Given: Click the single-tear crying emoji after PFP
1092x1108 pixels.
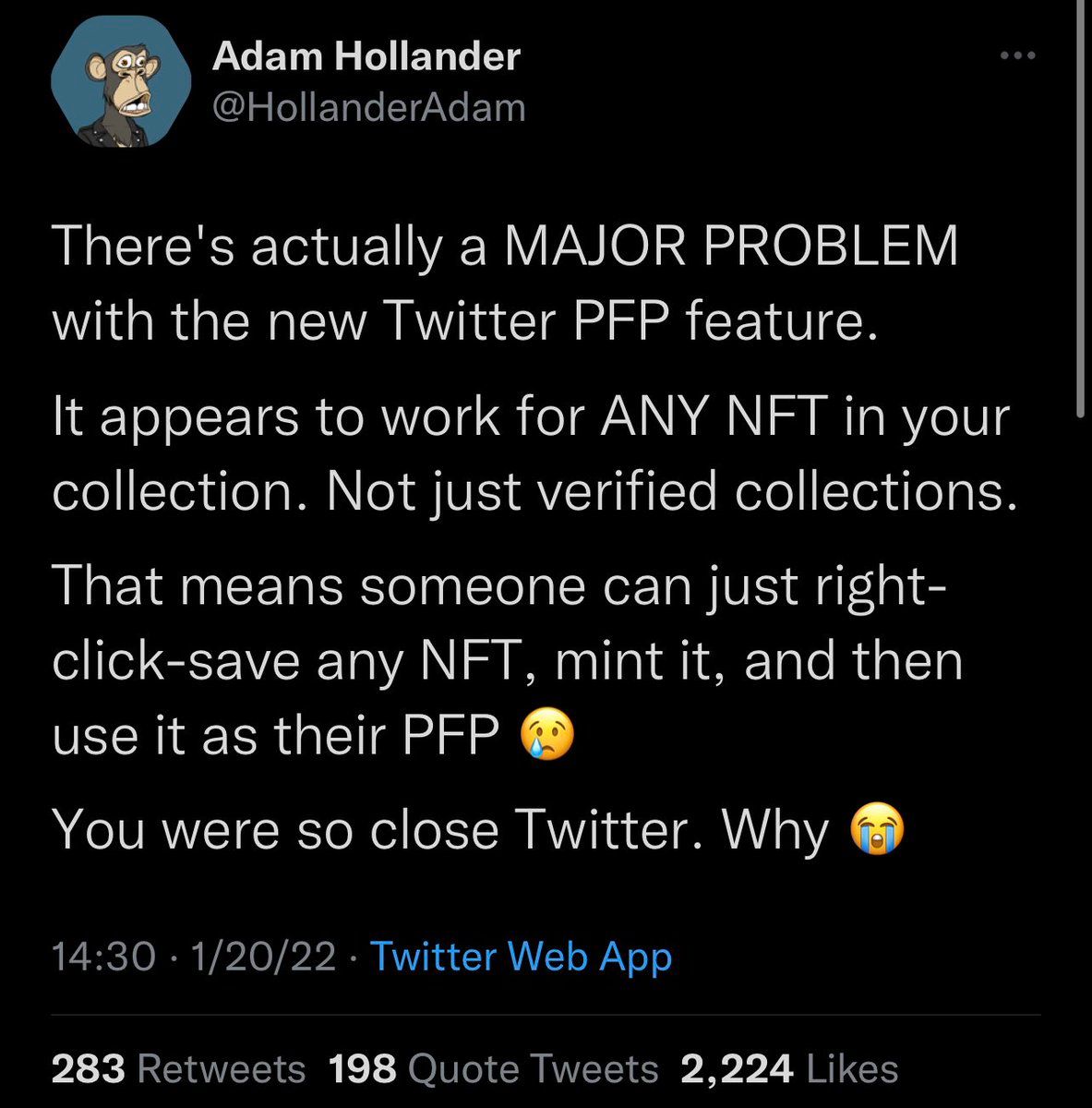Looking at the screenshot, I should 547,735.
